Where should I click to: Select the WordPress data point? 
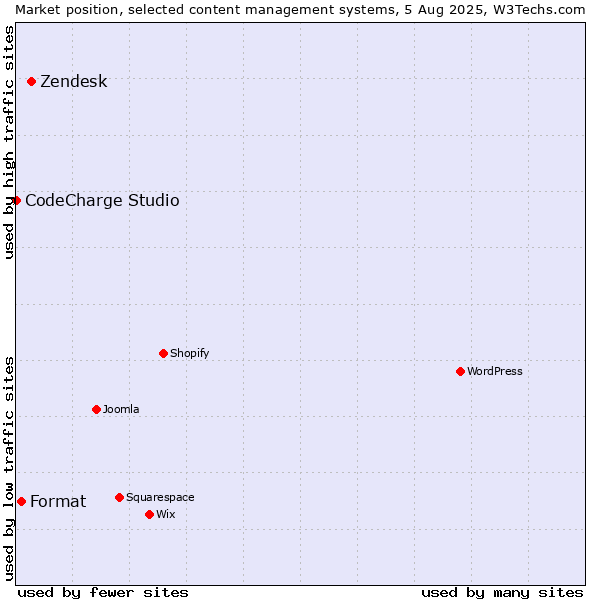pos(460,371)
